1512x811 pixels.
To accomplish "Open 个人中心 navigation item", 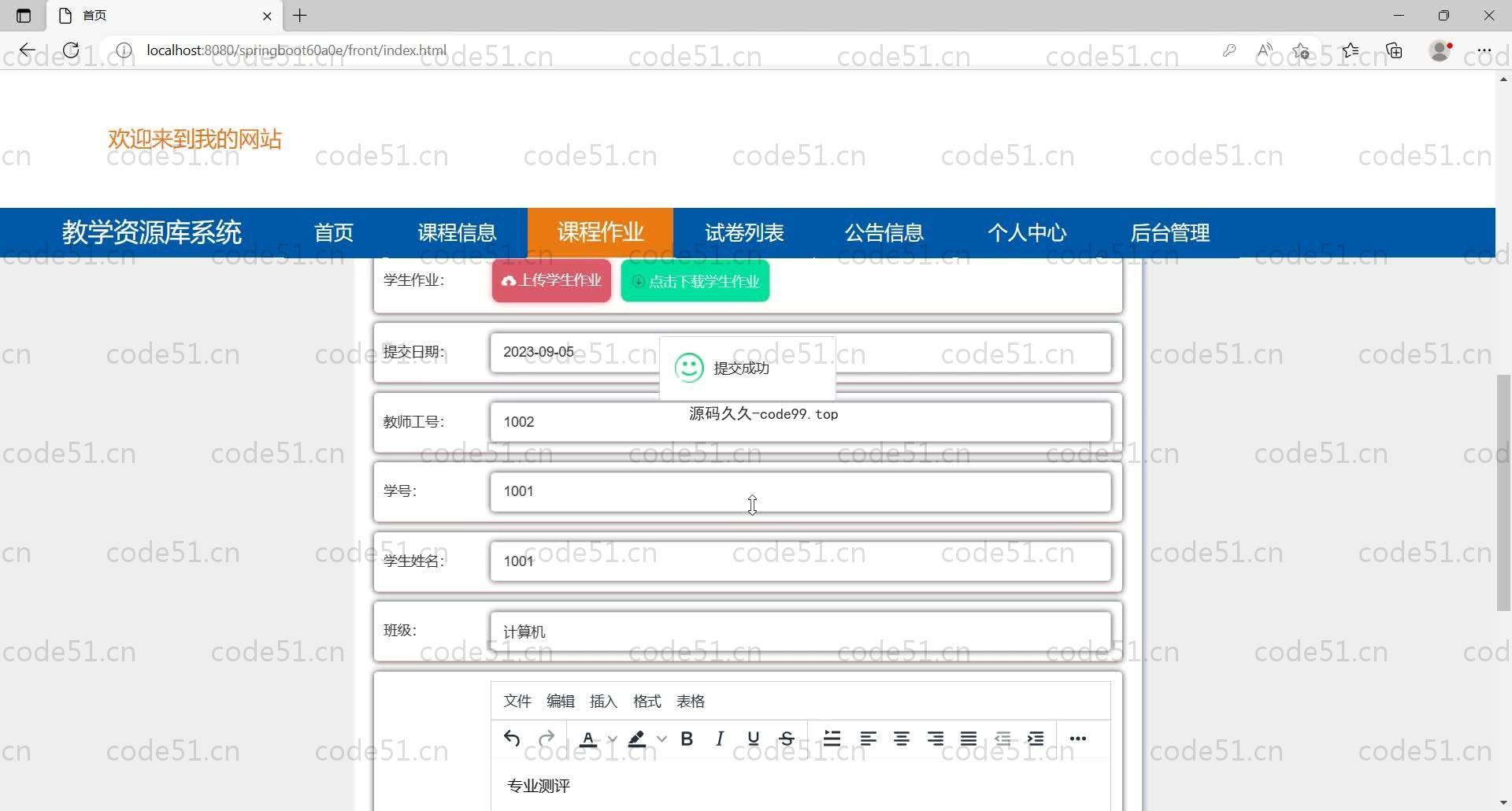I will tap(1027, 232).
